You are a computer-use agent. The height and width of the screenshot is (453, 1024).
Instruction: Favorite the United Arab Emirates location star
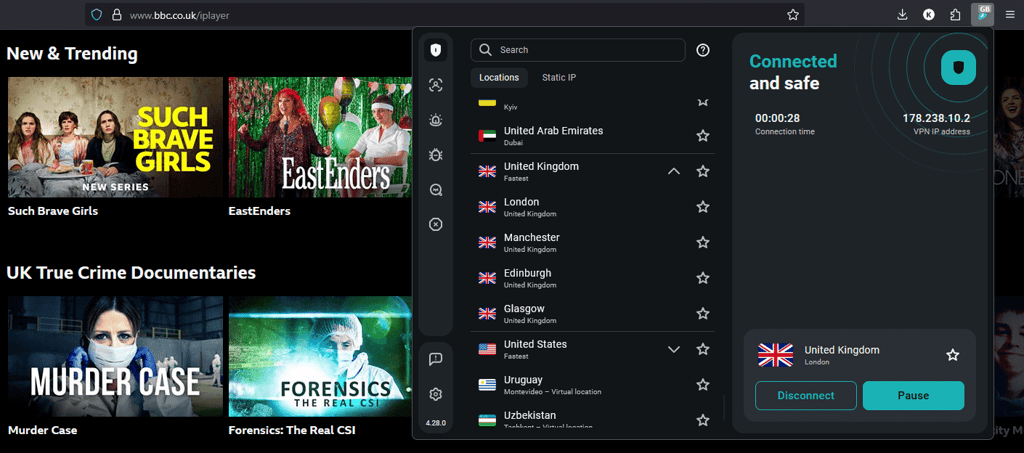tap(703, 136)
